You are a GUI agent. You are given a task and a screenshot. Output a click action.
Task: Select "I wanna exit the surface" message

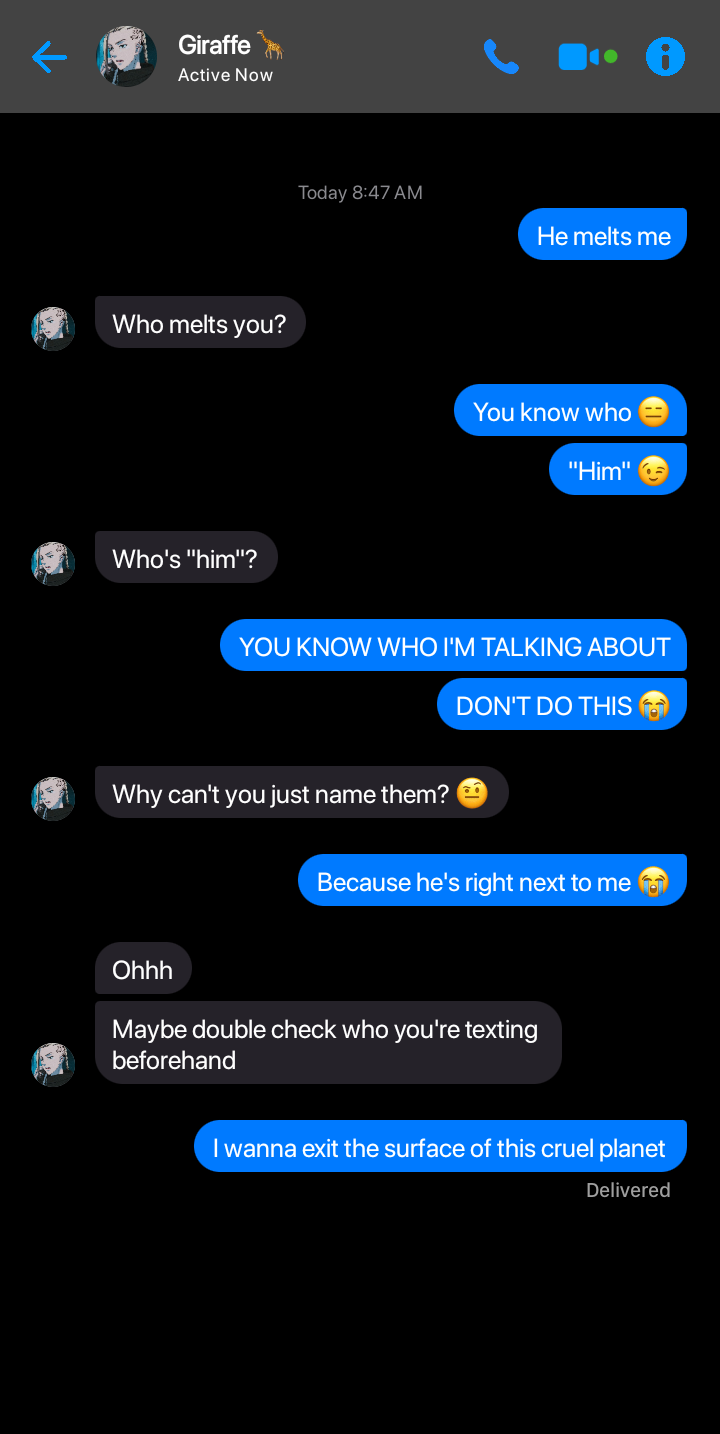click(x=441, y=1147)
